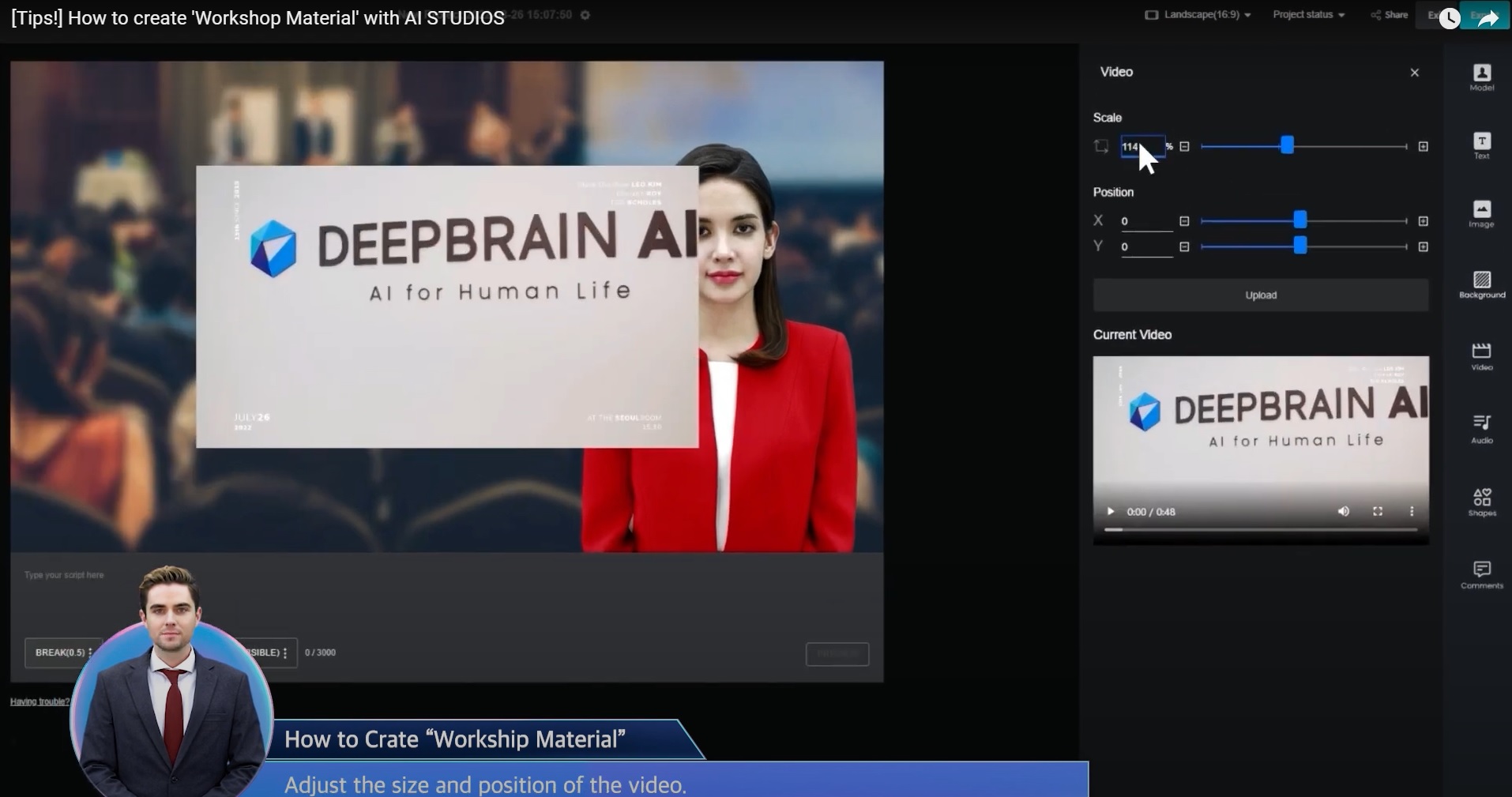Open fullscreen for Current Video preview
Viewport: 1512px width, 797px height.
[x=1378, y=512]
